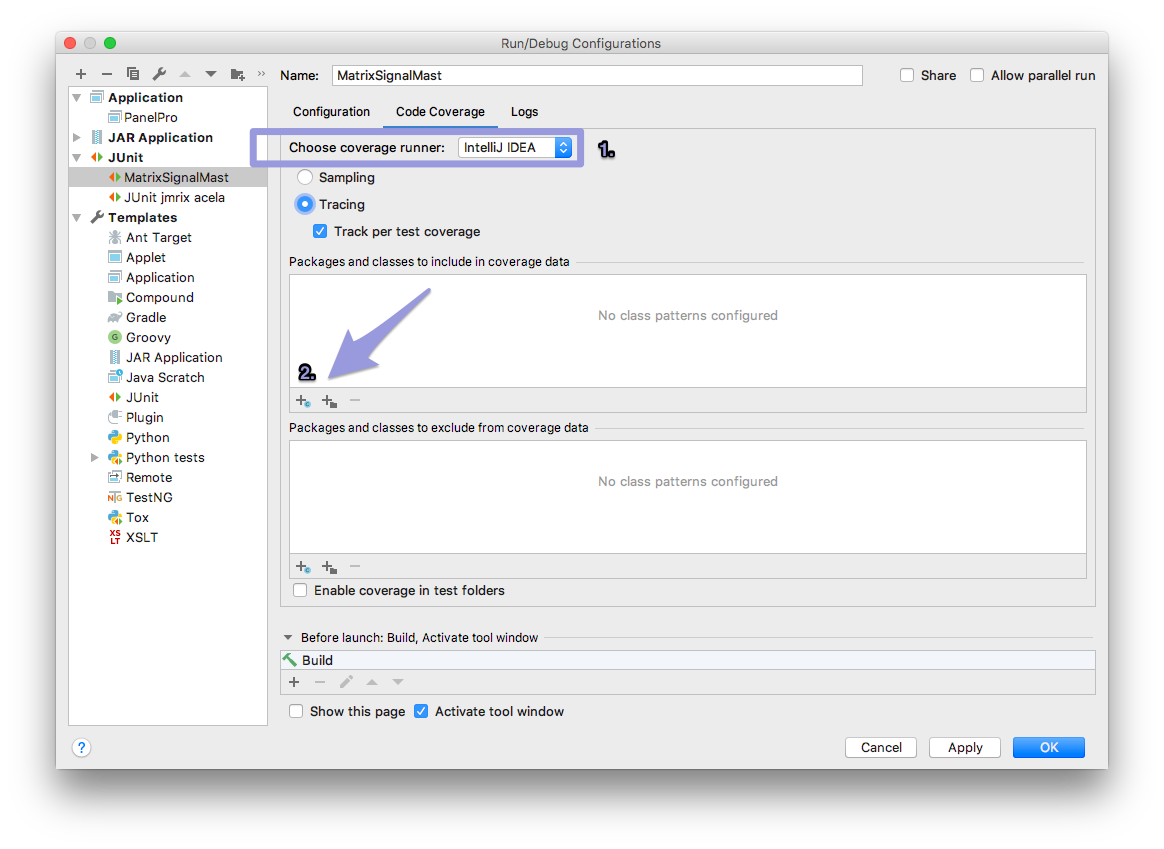Open the coverage runner dropdown
This screenshot has height=849, width=1164.
(516, 148)
